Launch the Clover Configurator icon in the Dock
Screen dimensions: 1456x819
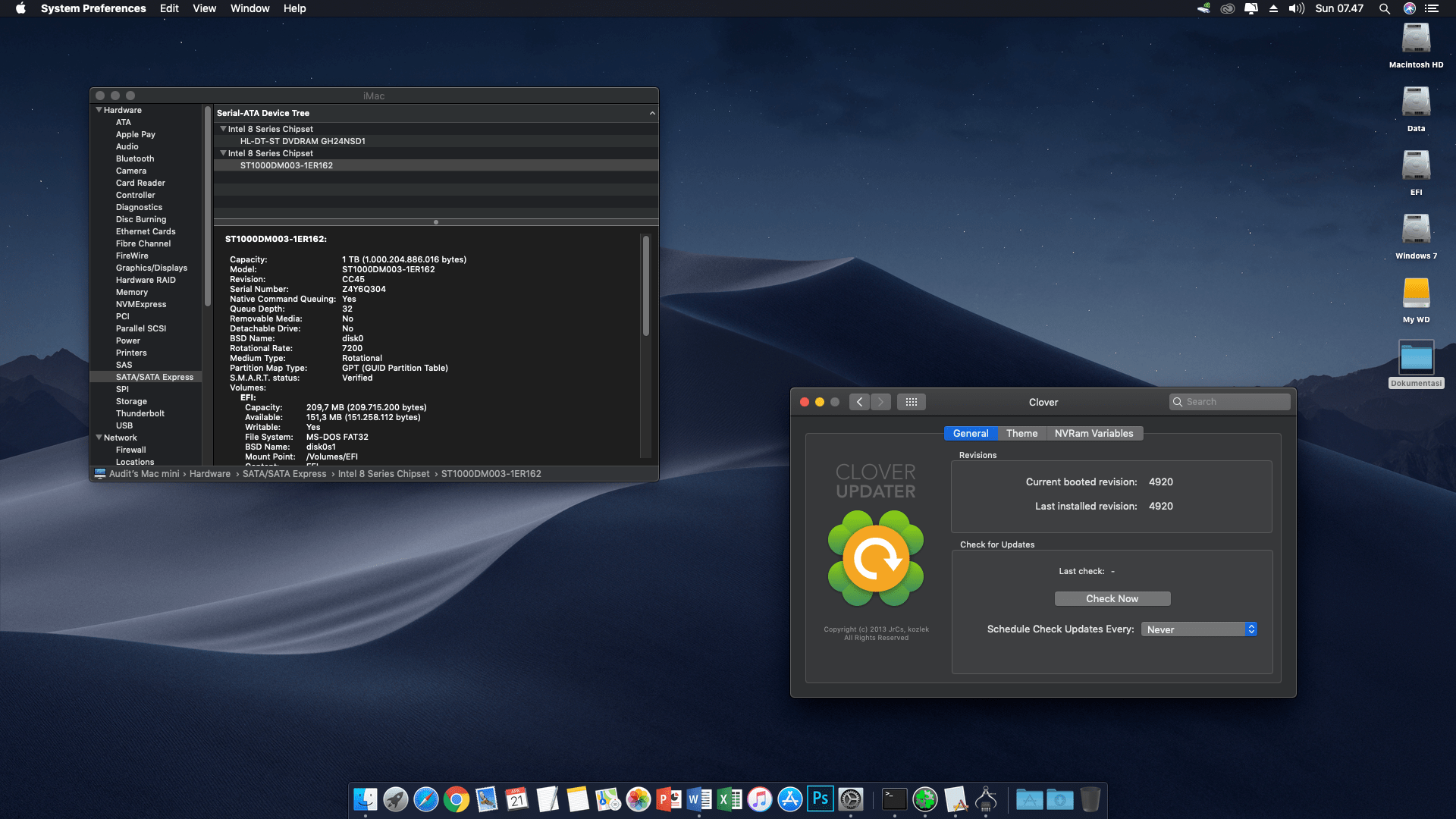pyautogui.click(x=925, y=799)
